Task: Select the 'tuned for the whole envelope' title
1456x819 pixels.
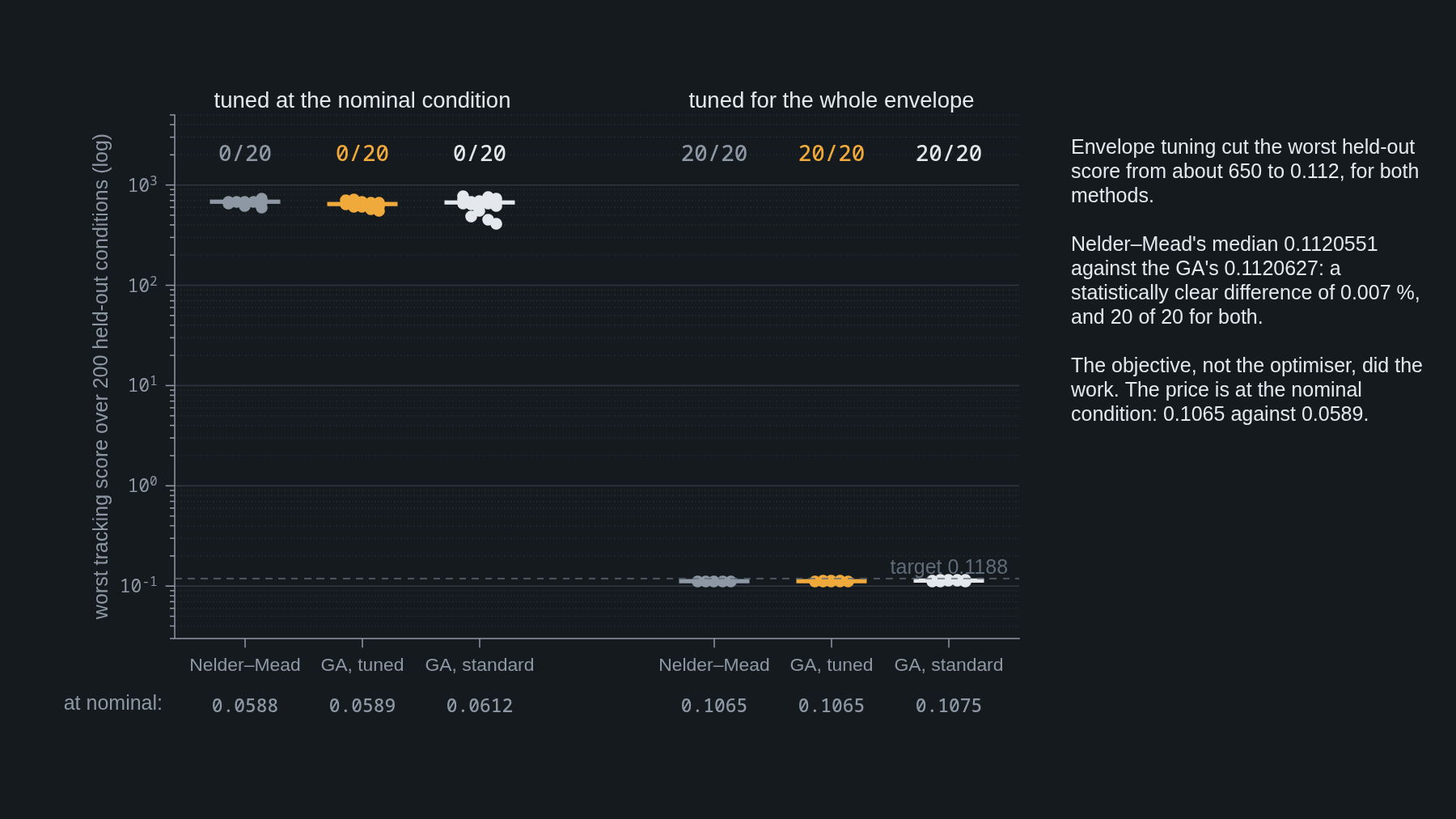Action: click(832, 100)
